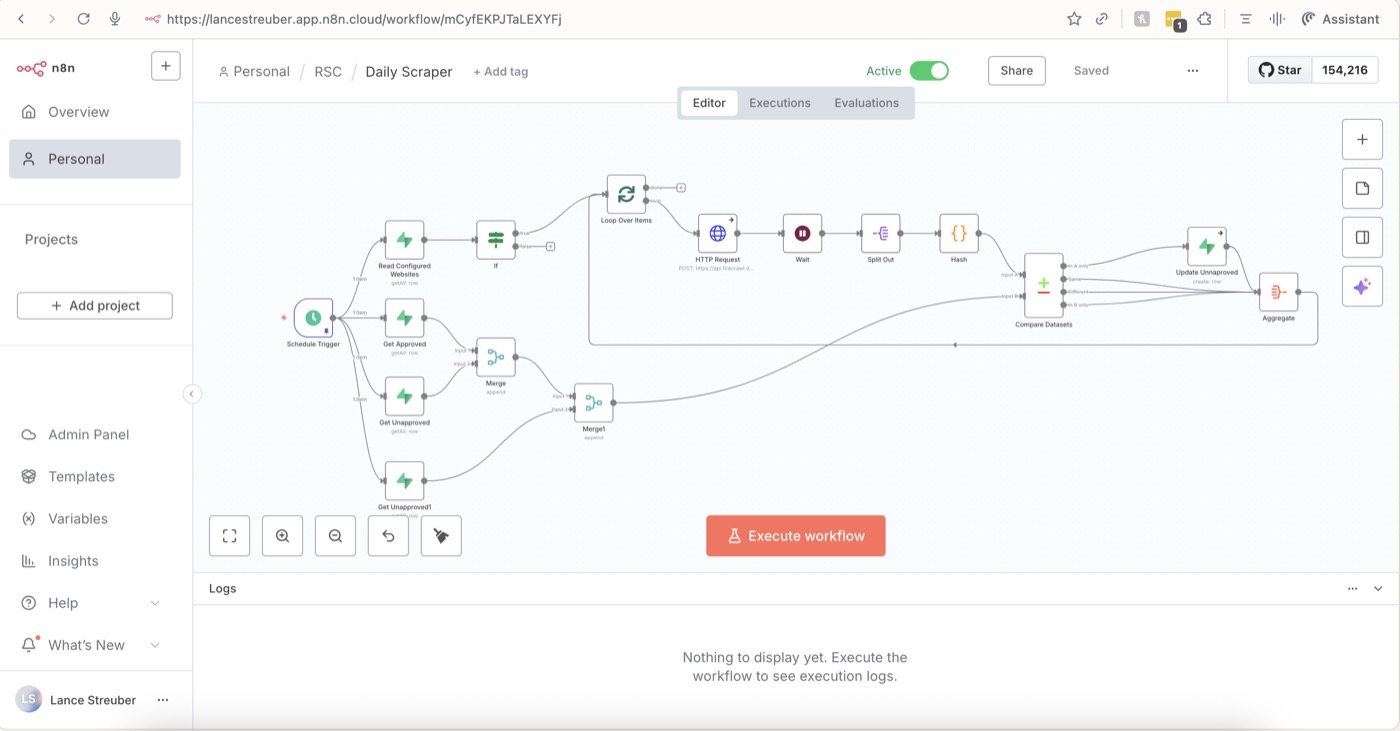This screenshot has height=731, width=1400.
Task: Open workflow more options menu
Action: click(1192, 71)
